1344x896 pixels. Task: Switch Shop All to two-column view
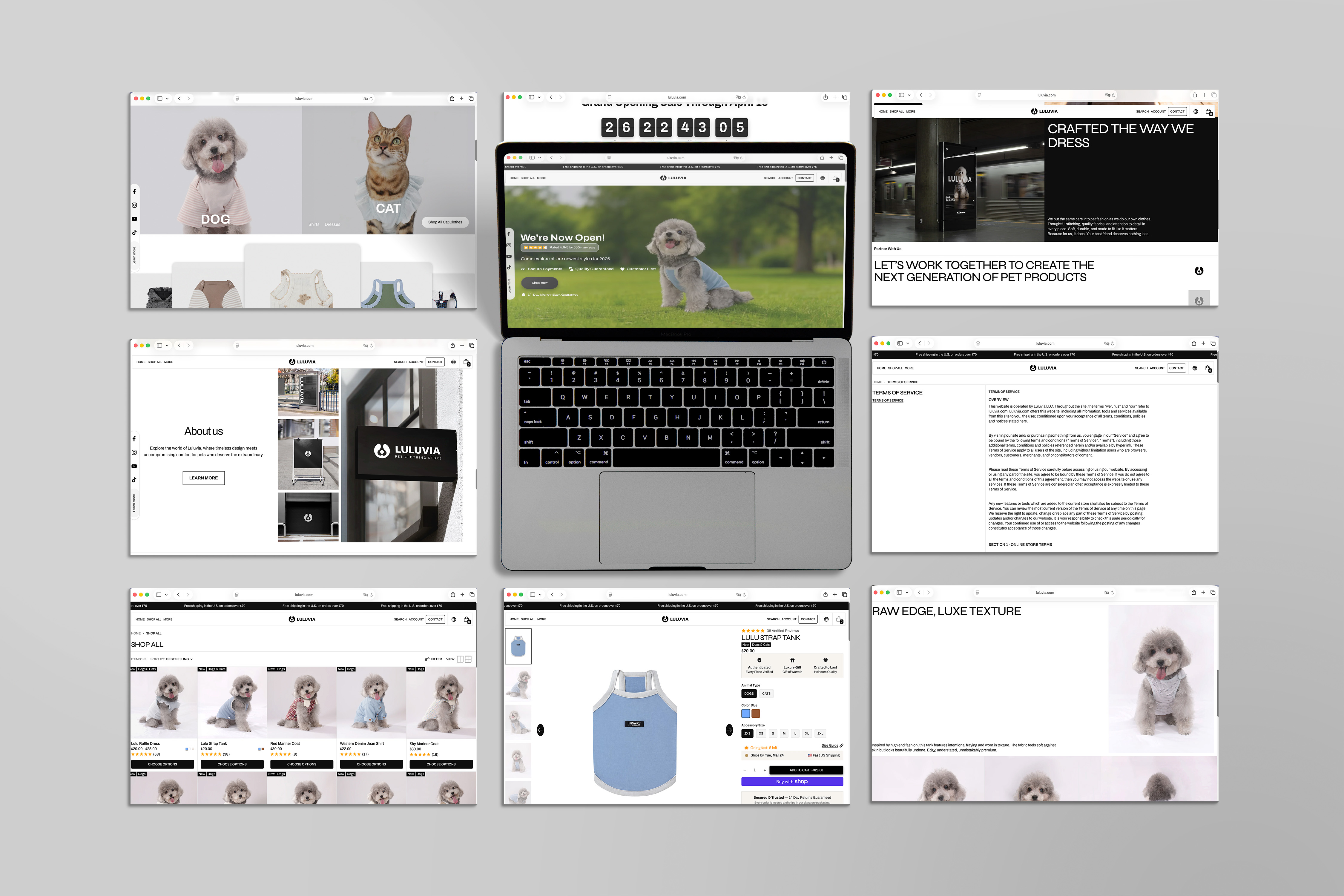tap(460, 659)
